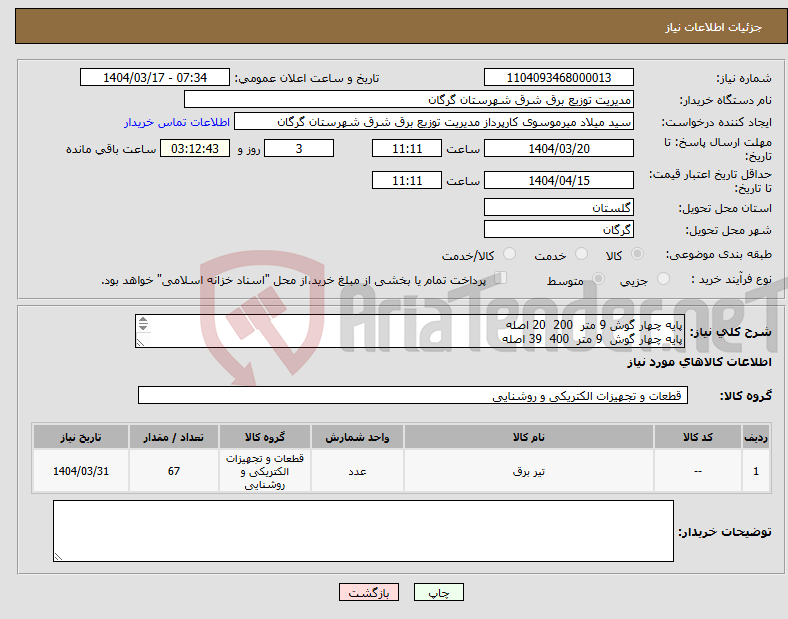The height and width of the screenshot is (619, 788).
Task: Click the نام کالا column header
Action: pyautogui.click(x=529, y=437)
